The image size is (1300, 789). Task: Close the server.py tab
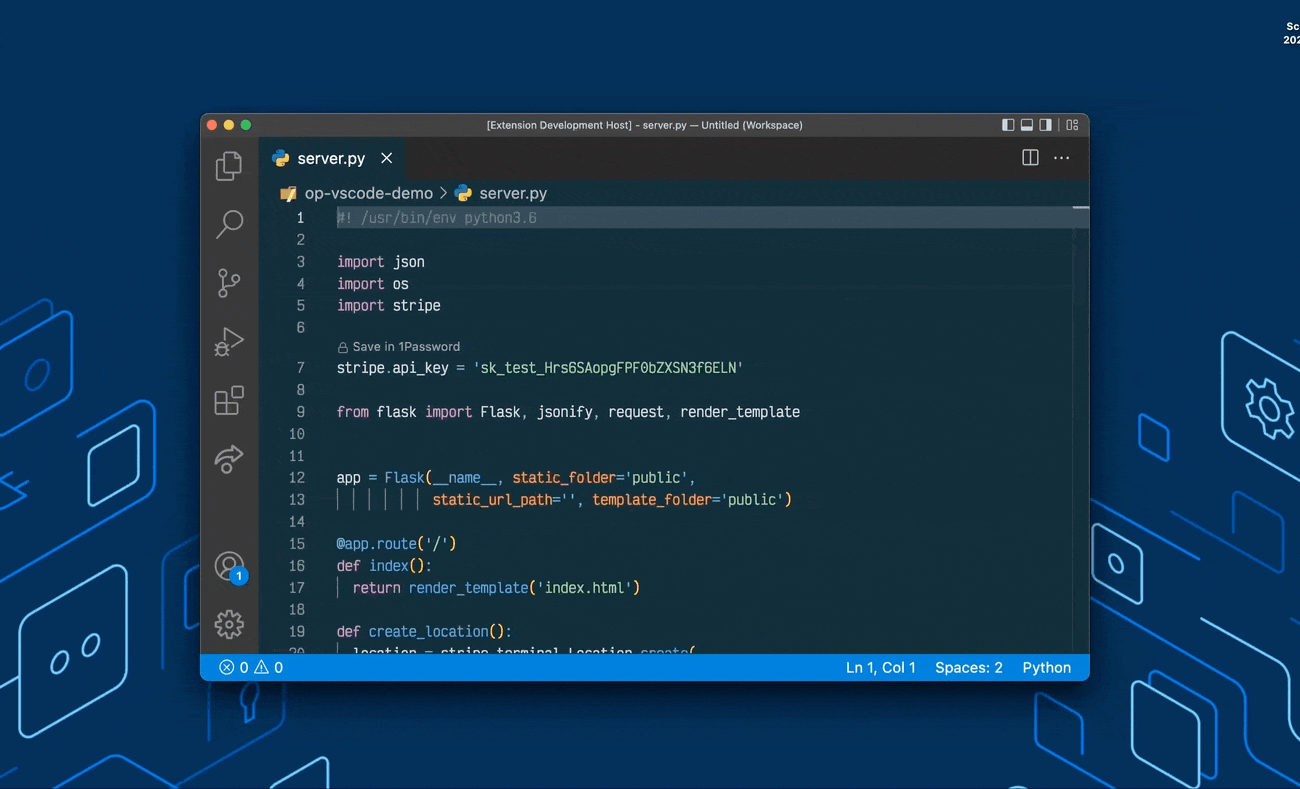coord(387,158)
